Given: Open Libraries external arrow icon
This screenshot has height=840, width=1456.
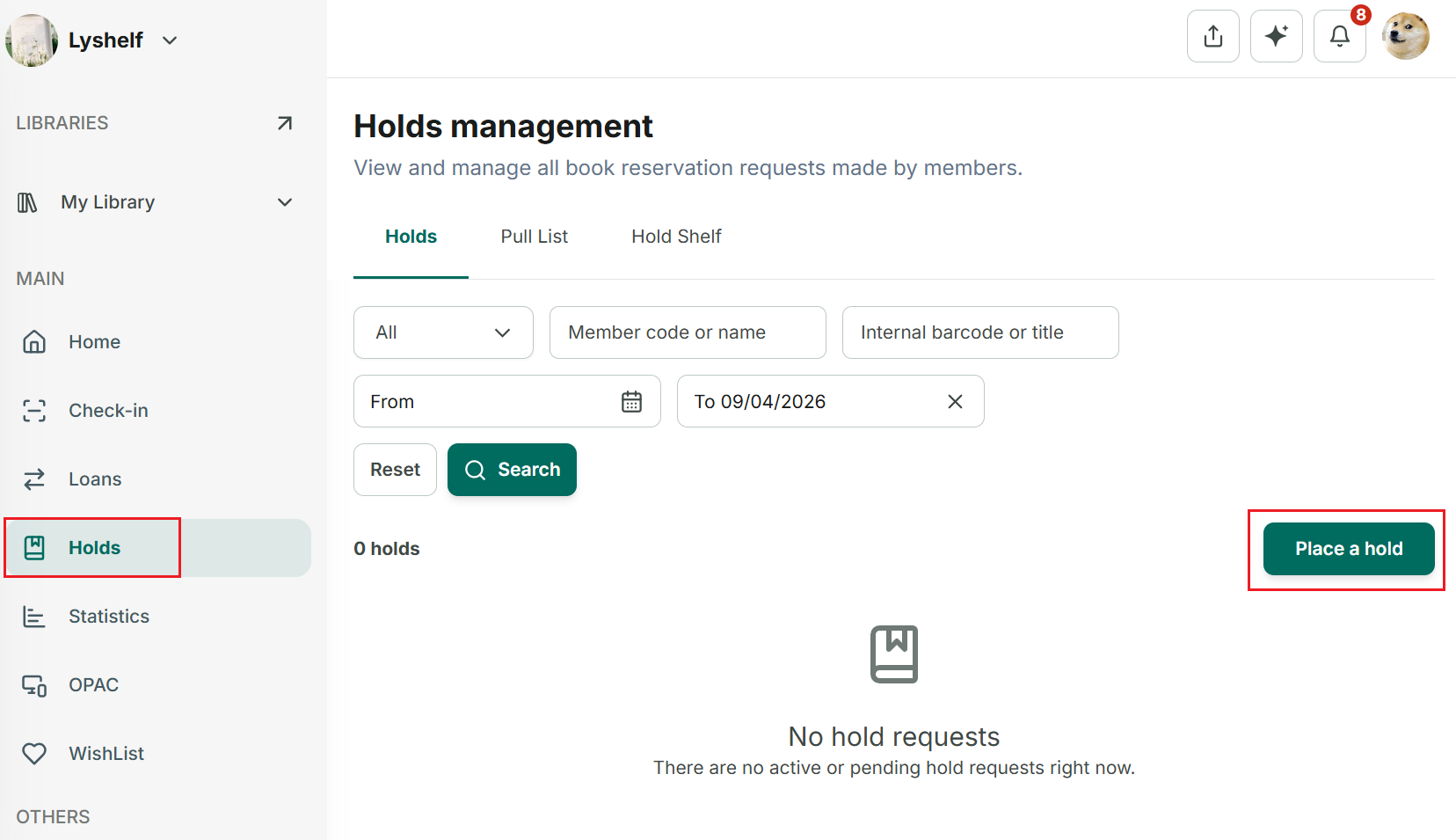Looking at the screenshot, I should [x=285, y=123].
